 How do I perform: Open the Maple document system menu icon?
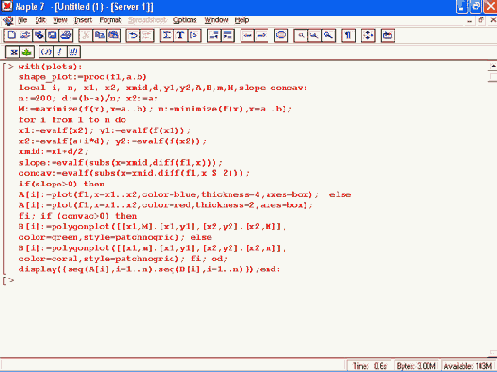click(x=8, y=21)
